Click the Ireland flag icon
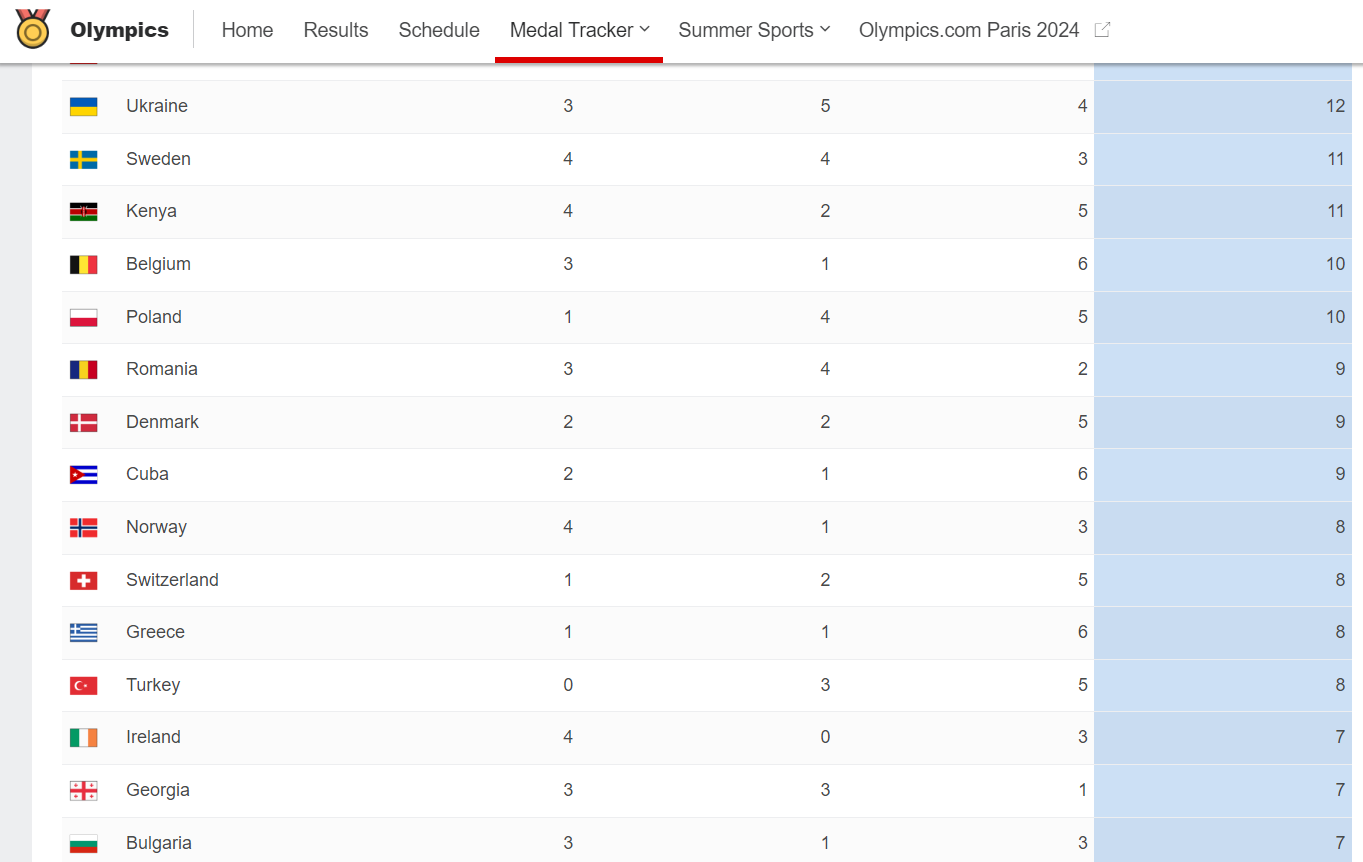The width and height of the screenshot is (1363, 862). [83, 737]
